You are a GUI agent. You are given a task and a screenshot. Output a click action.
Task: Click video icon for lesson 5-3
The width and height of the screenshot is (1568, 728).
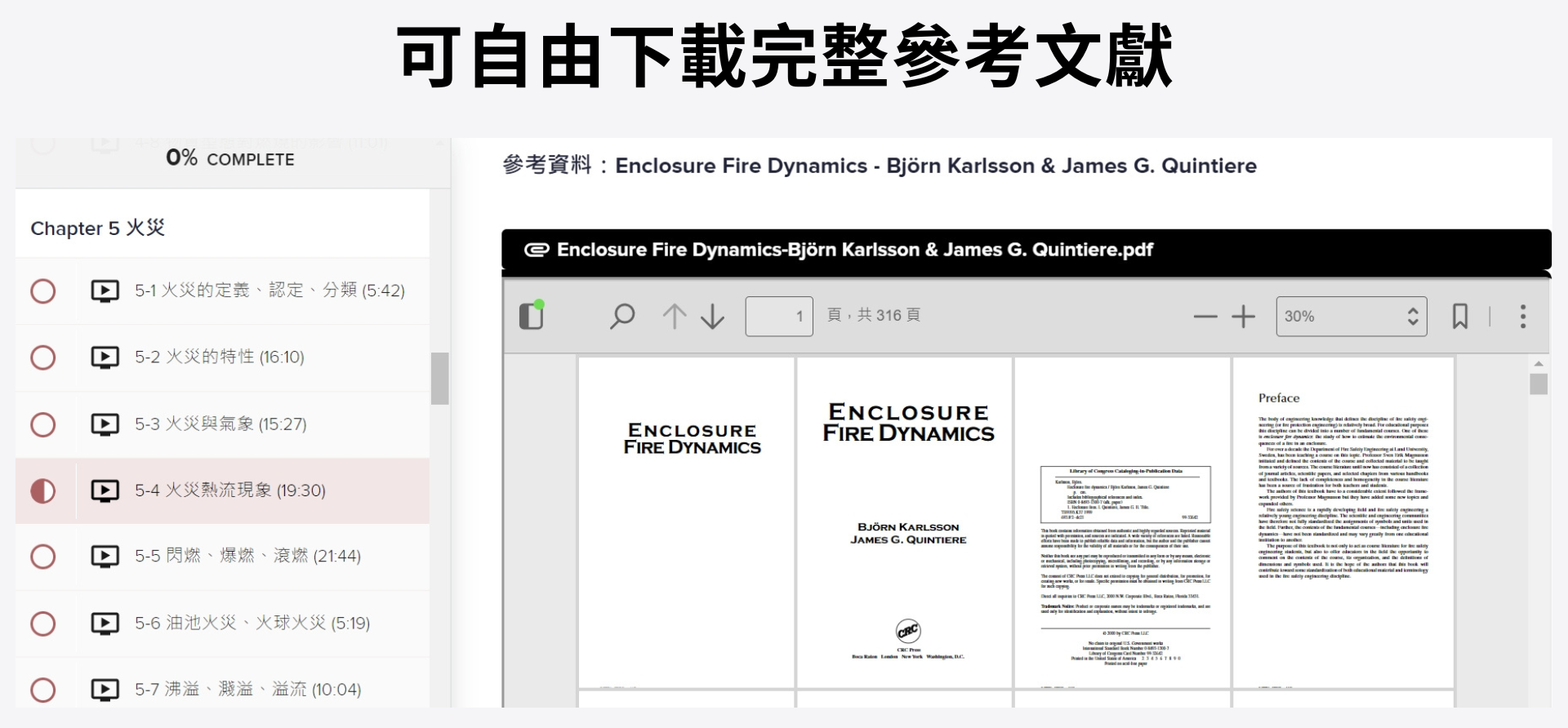point(105,424)
